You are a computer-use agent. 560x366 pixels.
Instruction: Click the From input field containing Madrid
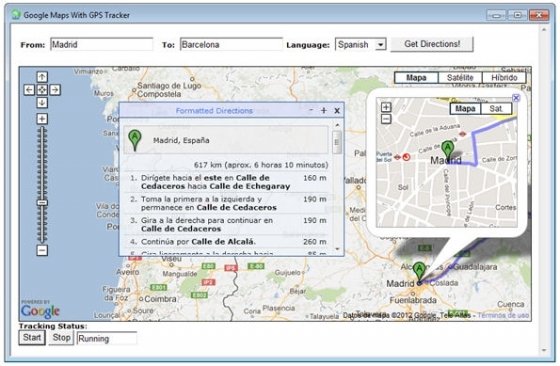click(101, 45)
